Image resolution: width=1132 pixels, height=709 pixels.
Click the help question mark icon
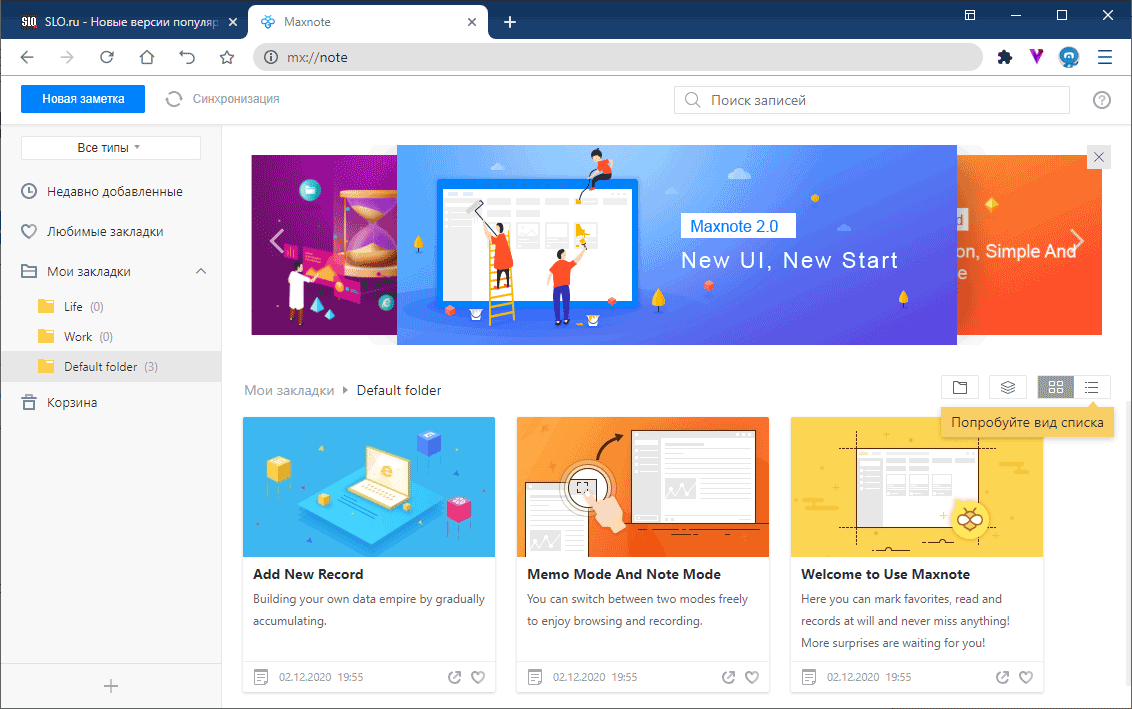point(1102,100)
